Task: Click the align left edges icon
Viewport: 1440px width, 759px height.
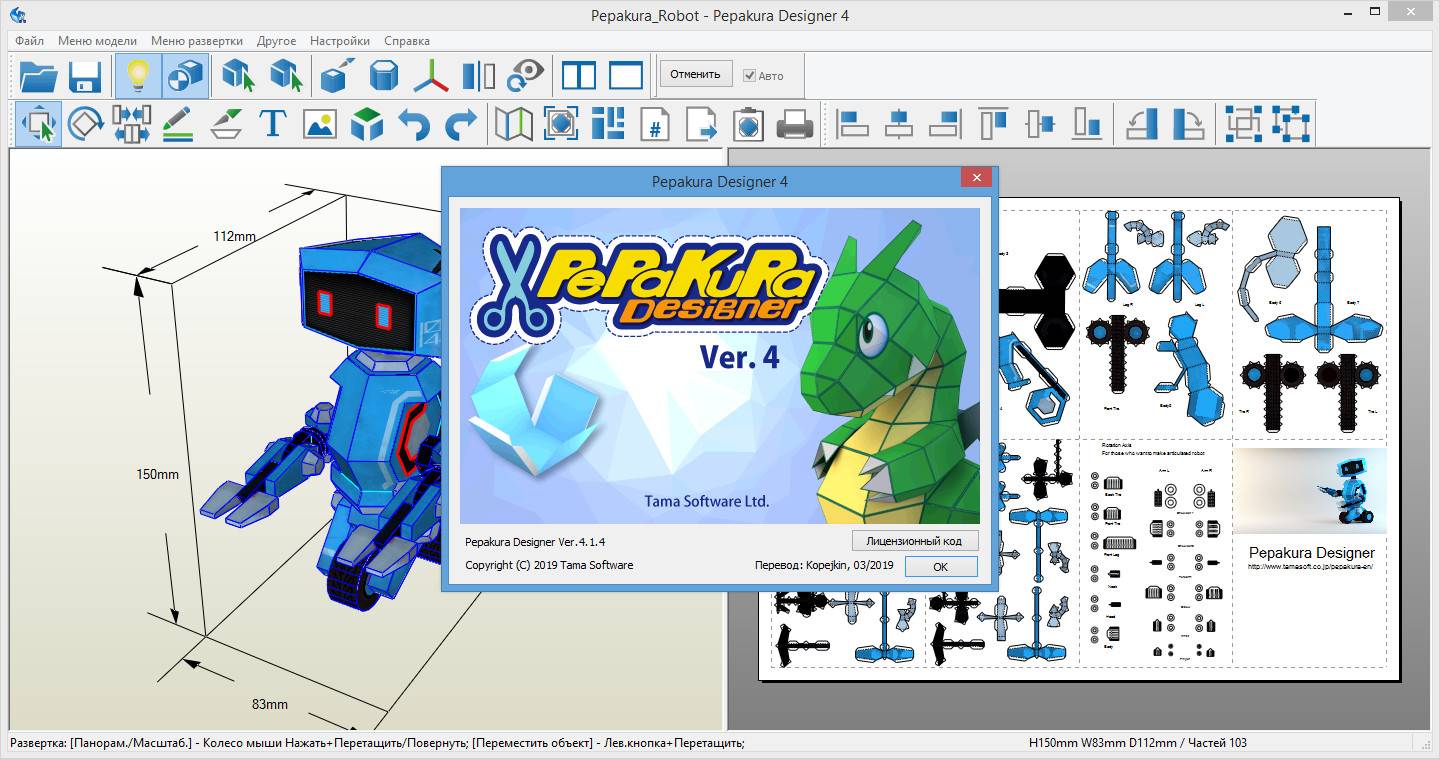Action: (853, 124)
